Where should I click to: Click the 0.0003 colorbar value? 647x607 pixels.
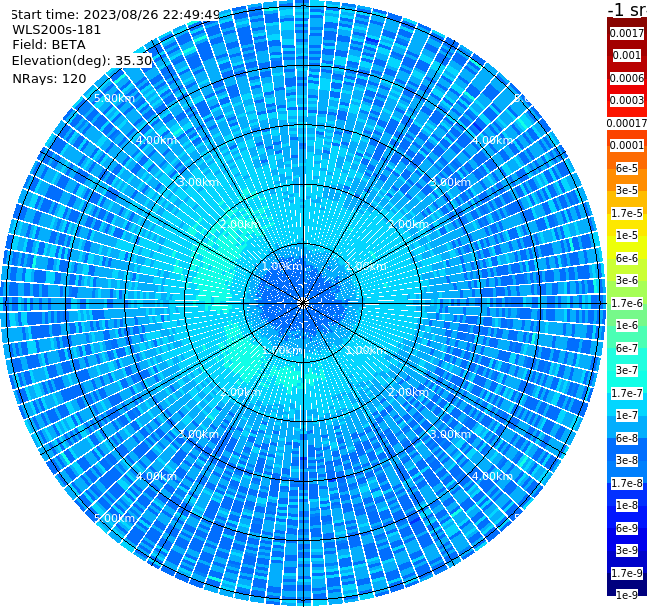point(627,100)
